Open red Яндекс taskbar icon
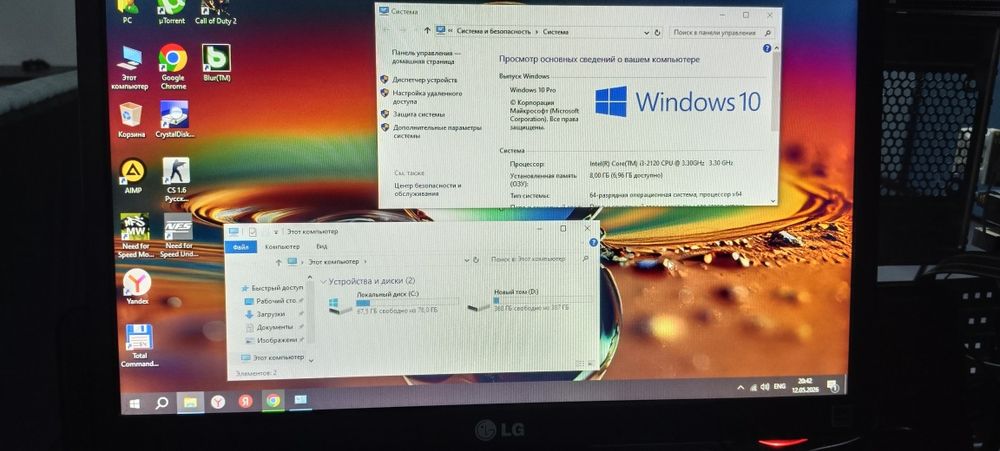 [246, 401]
